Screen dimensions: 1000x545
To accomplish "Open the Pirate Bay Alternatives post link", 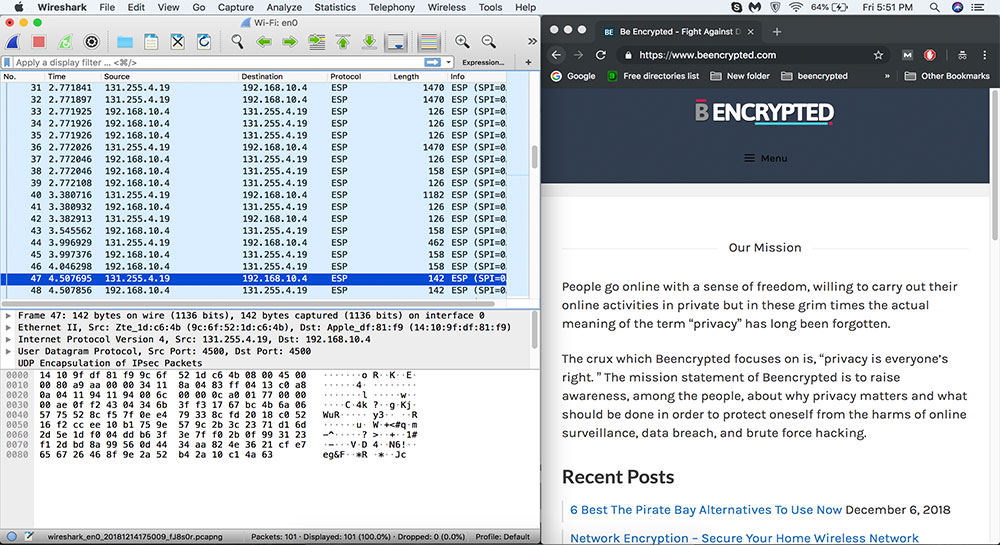I will coord(706,510).
